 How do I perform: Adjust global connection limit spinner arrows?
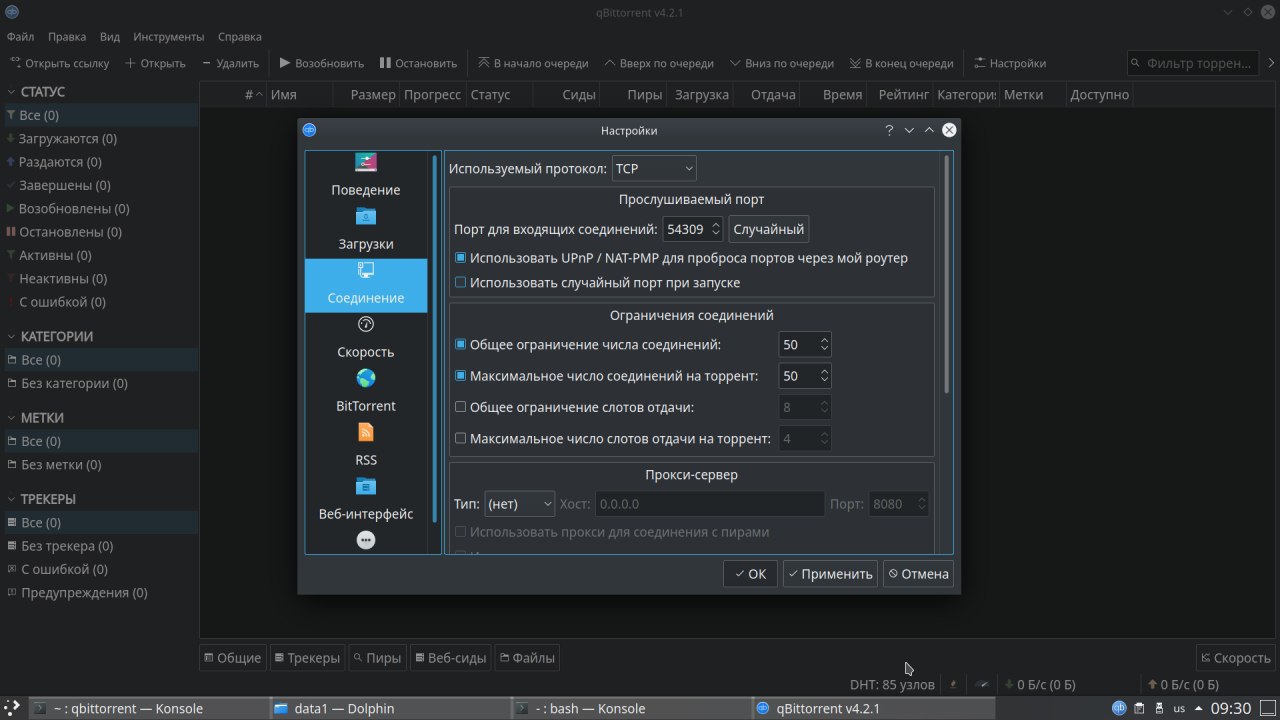tap(824, 344)
